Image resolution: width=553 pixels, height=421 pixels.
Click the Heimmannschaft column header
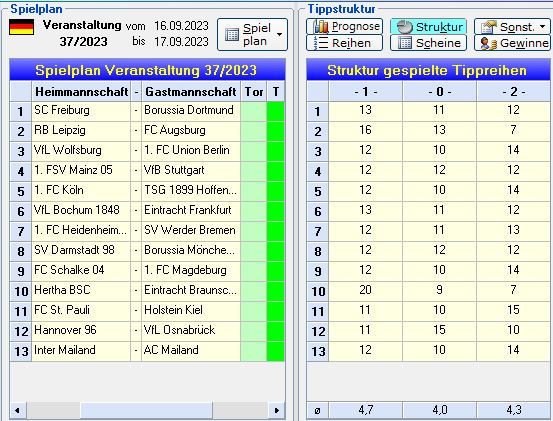81,92
